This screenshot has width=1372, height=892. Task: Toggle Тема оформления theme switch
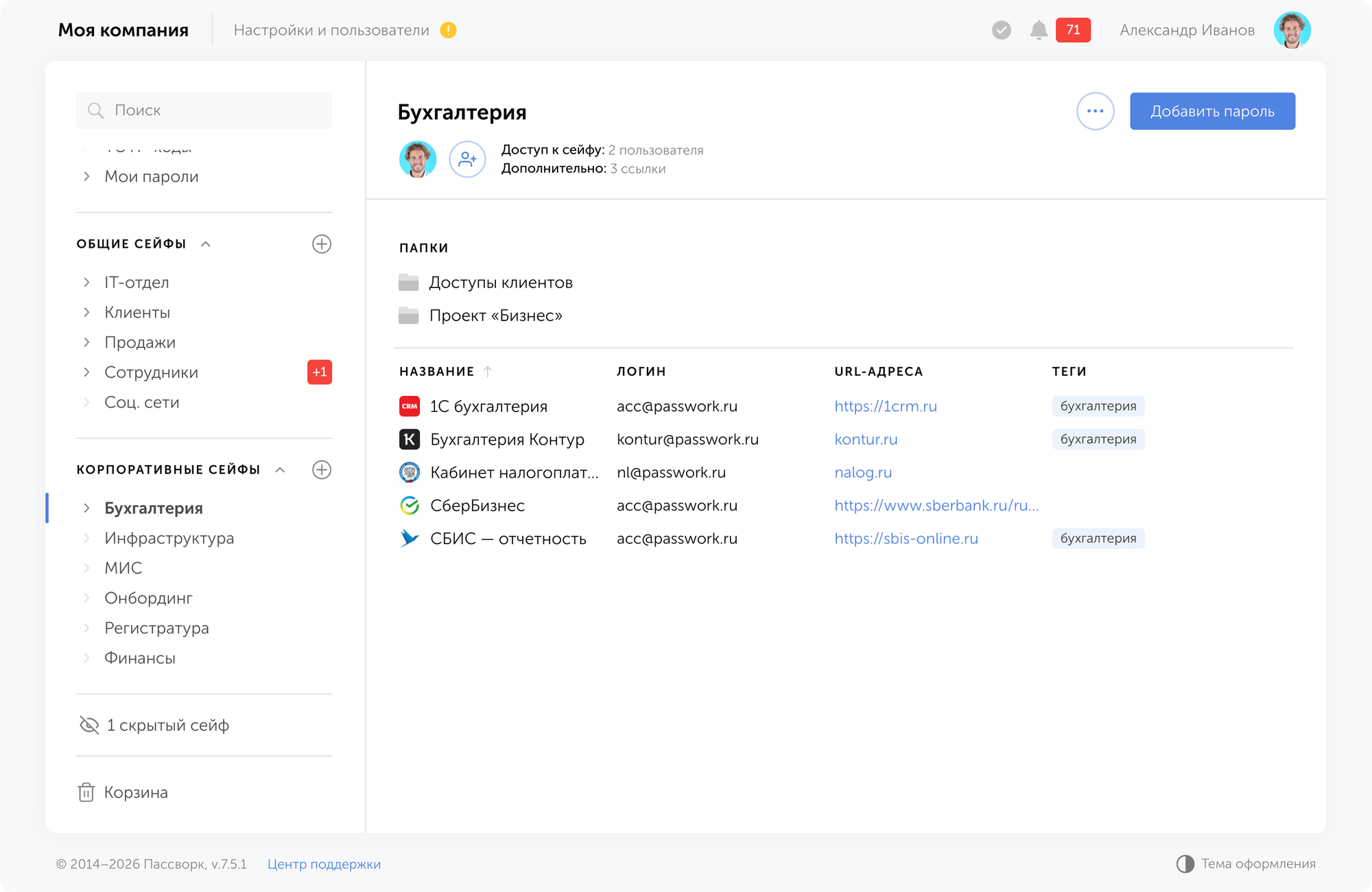pos(1185,864)
